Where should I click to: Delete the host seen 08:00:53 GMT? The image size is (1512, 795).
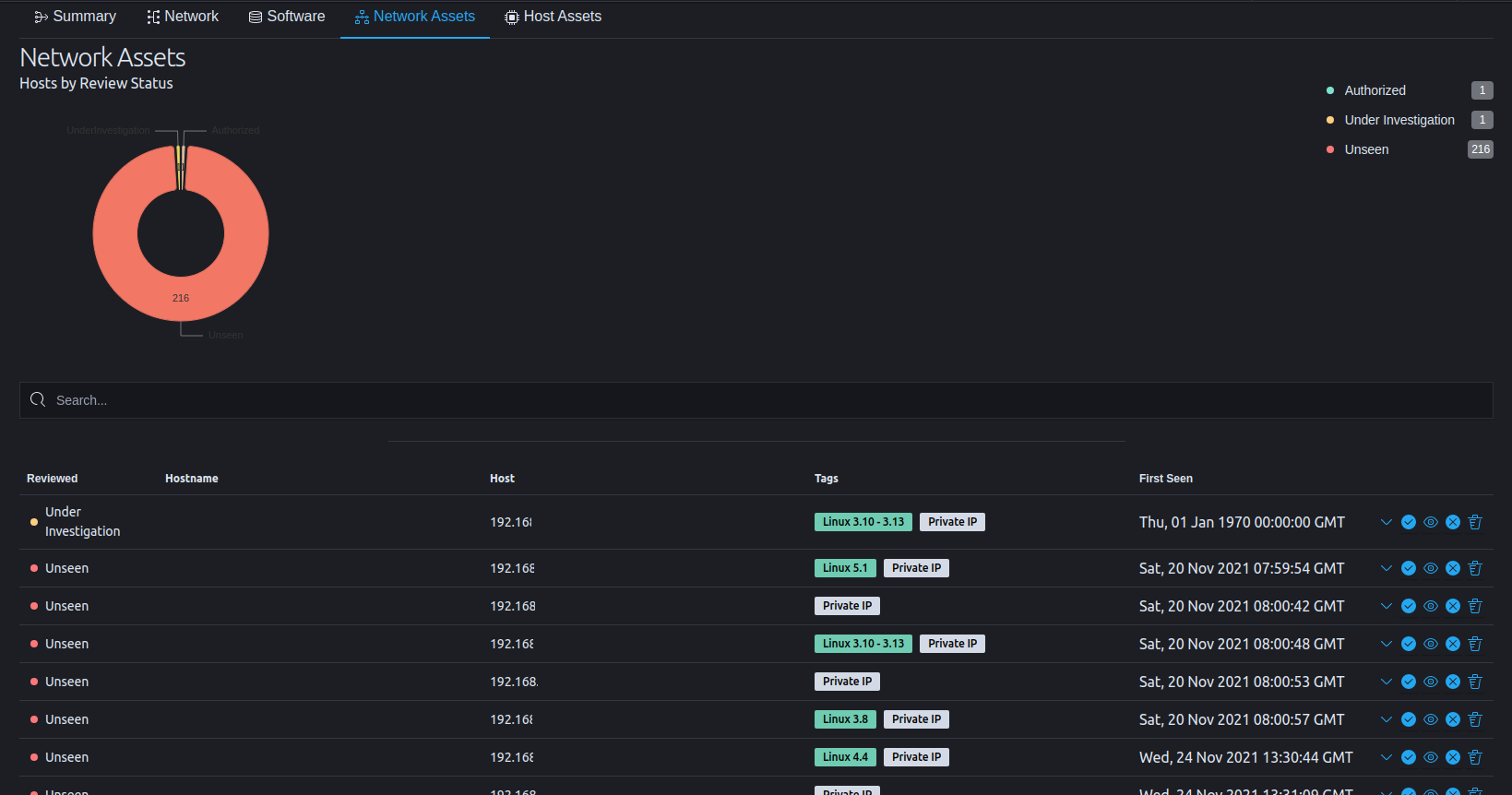tap(1475, 682)
